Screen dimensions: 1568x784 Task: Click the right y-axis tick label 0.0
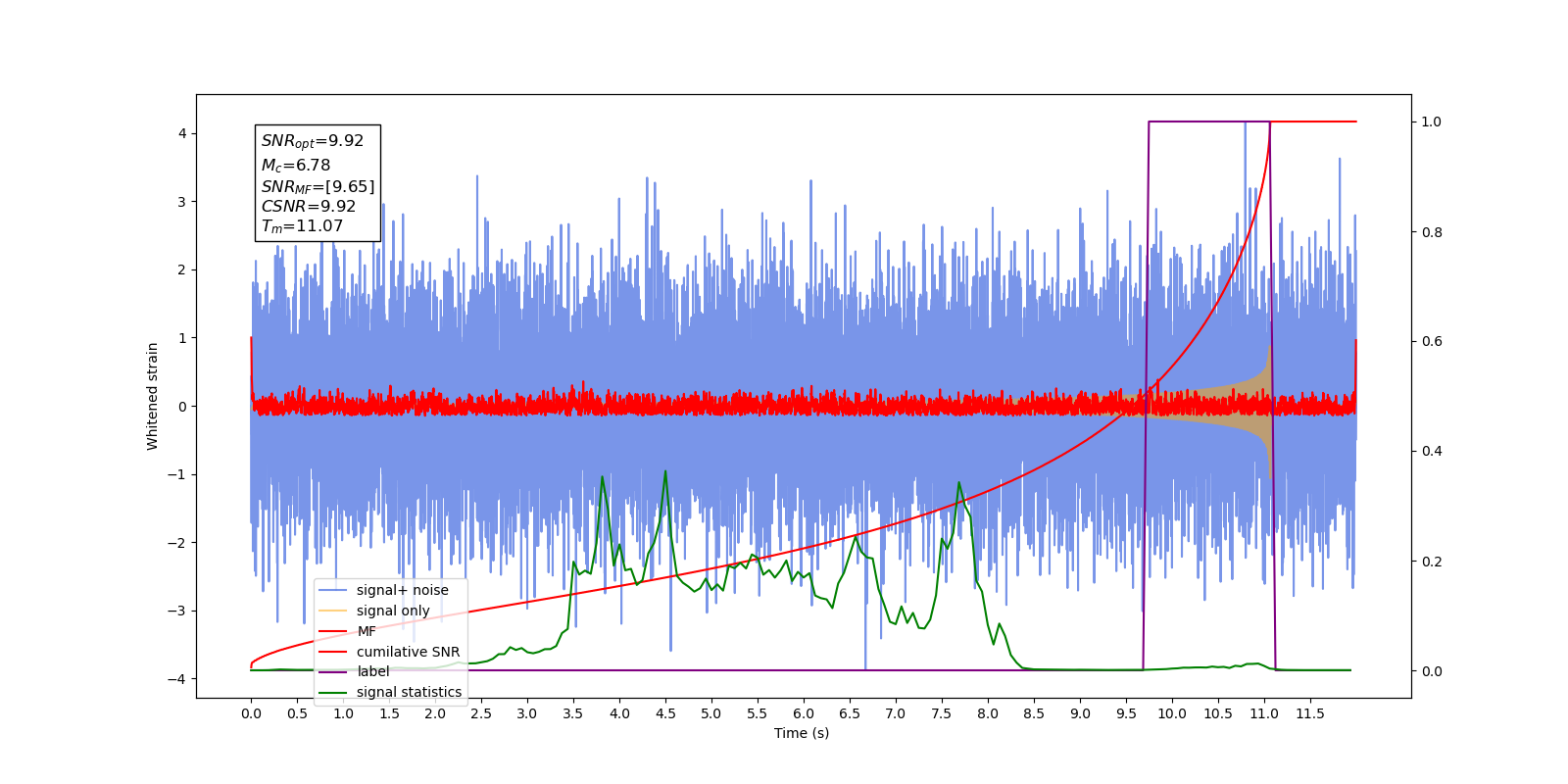click(1432, 671)
